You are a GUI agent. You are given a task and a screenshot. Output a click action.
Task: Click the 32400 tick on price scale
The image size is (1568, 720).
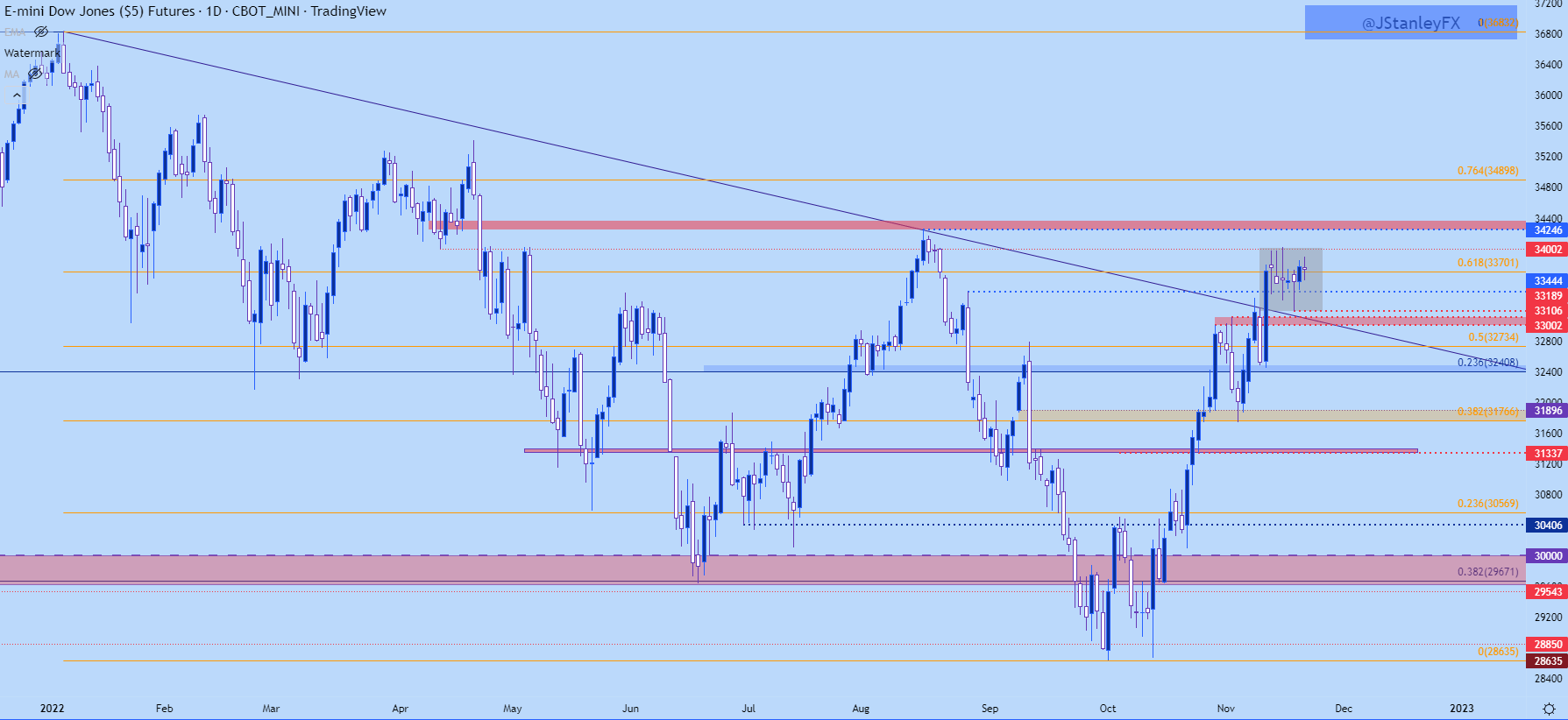click(x=1549, y=372)
